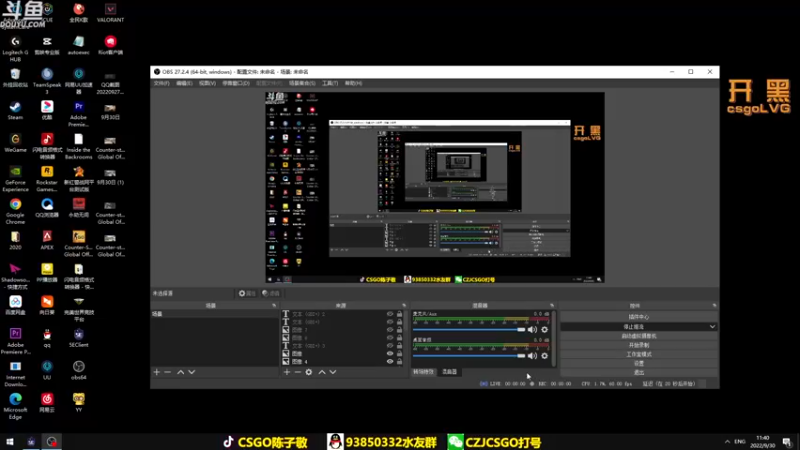Add a new source with the plus icon
The image size is (800, 450).
pos(287,372)
